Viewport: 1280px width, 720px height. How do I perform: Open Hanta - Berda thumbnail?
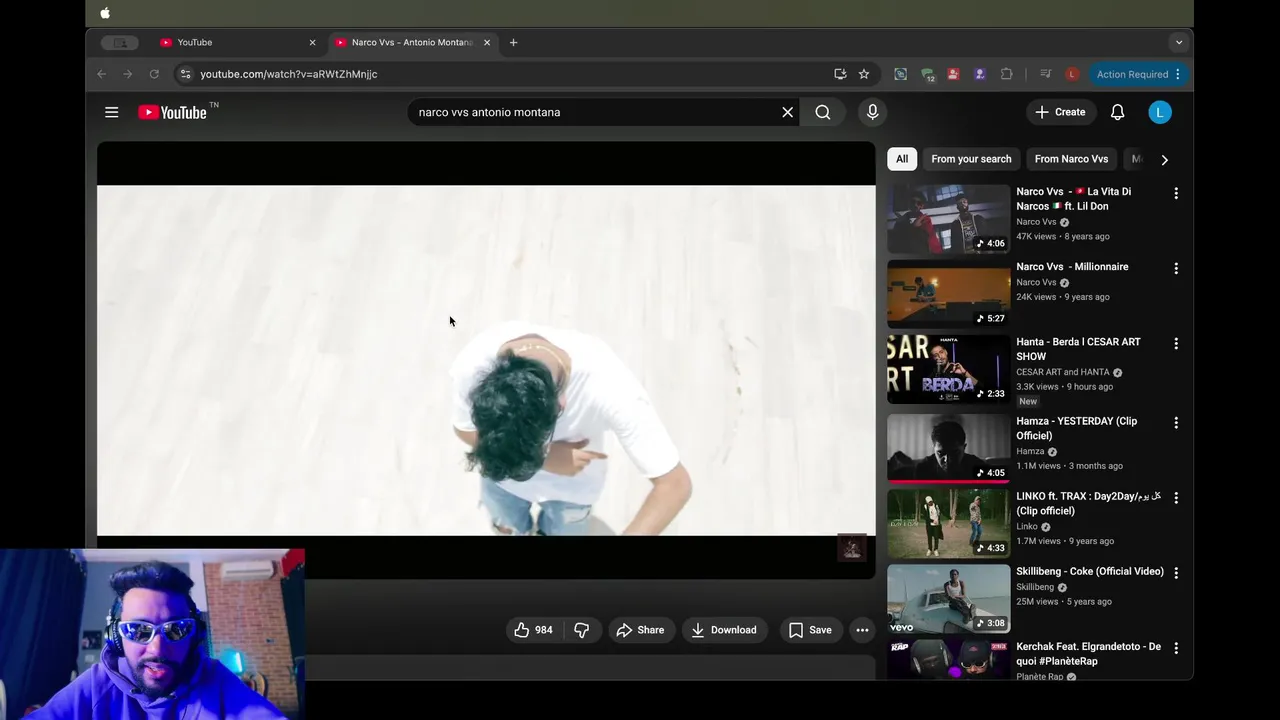click(x=948, y=369)
